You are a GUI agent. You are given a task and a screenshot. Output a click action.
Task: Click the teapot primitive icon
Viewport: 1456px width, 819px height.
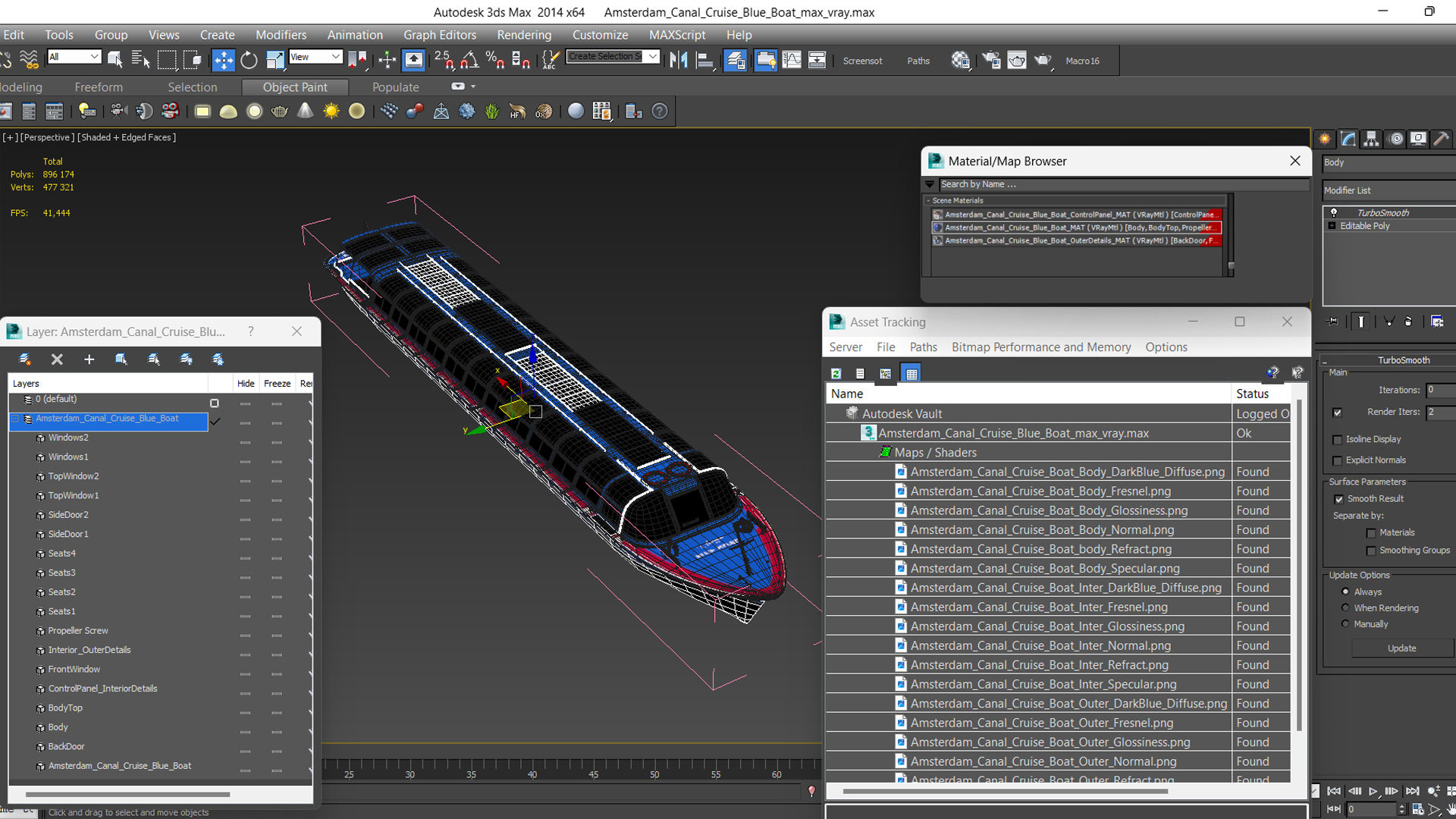pos(280,111)
